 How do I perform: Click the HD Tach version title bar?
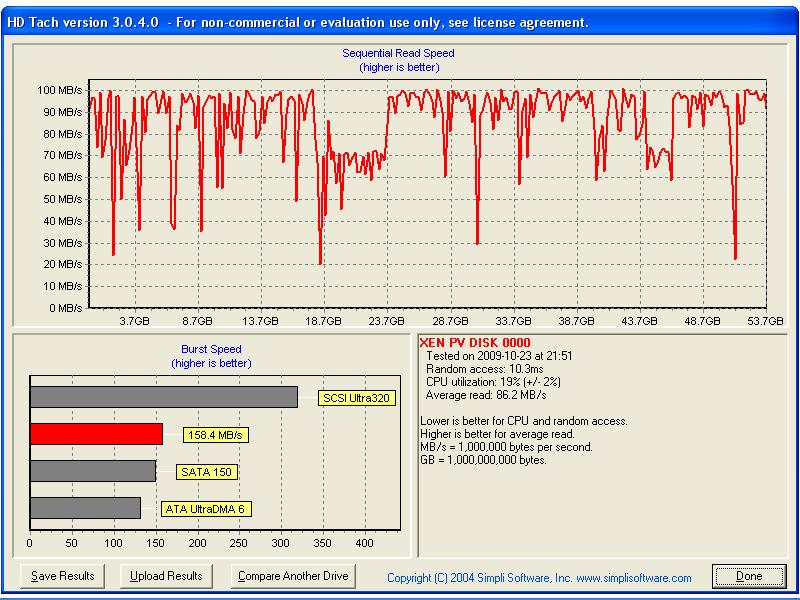click(x=300, y=22)
